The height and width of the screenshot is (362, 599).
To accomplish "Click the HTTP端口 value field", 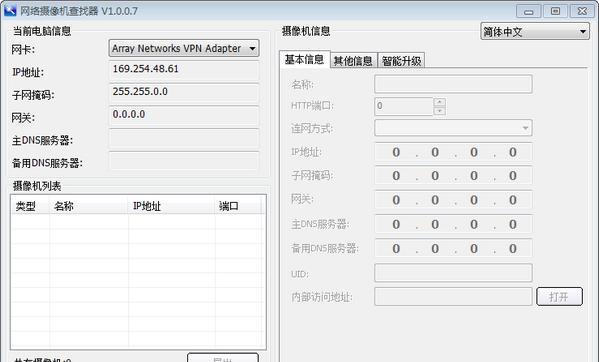I will pyautogui.click(x=404, y=106).
